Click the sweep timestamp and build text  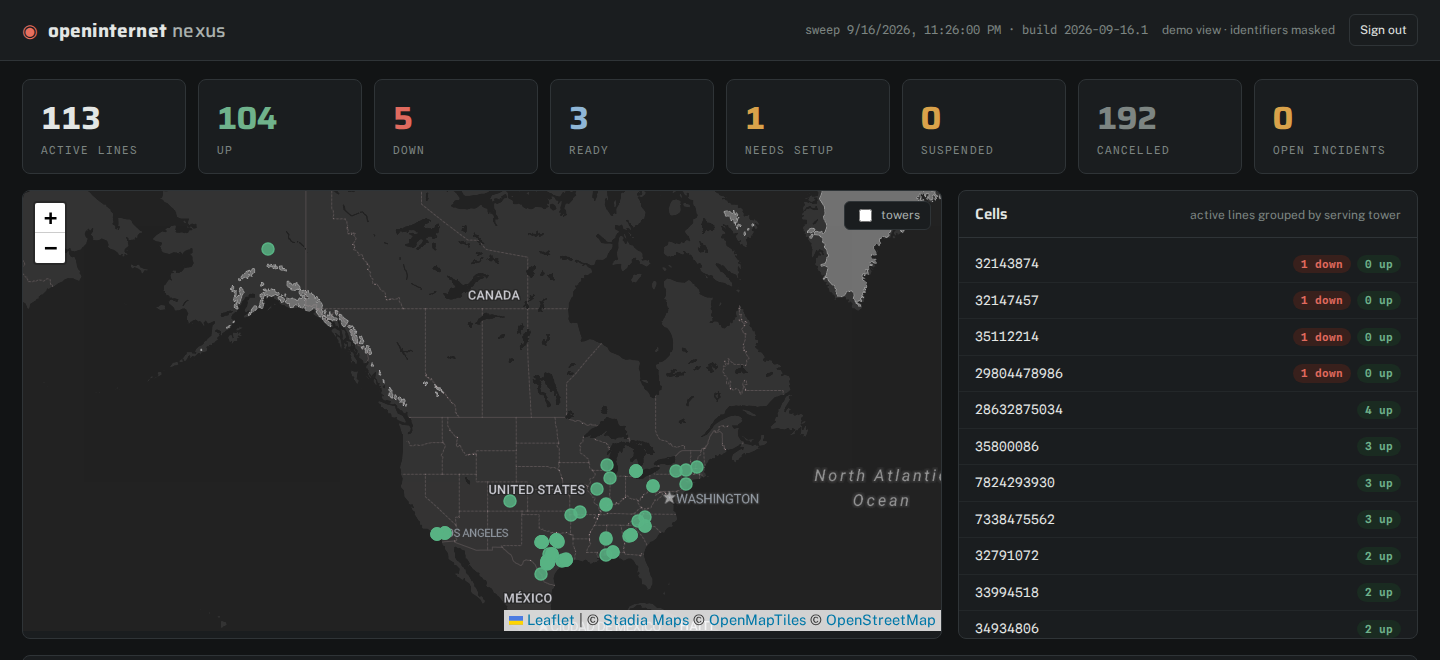point(977,30)
